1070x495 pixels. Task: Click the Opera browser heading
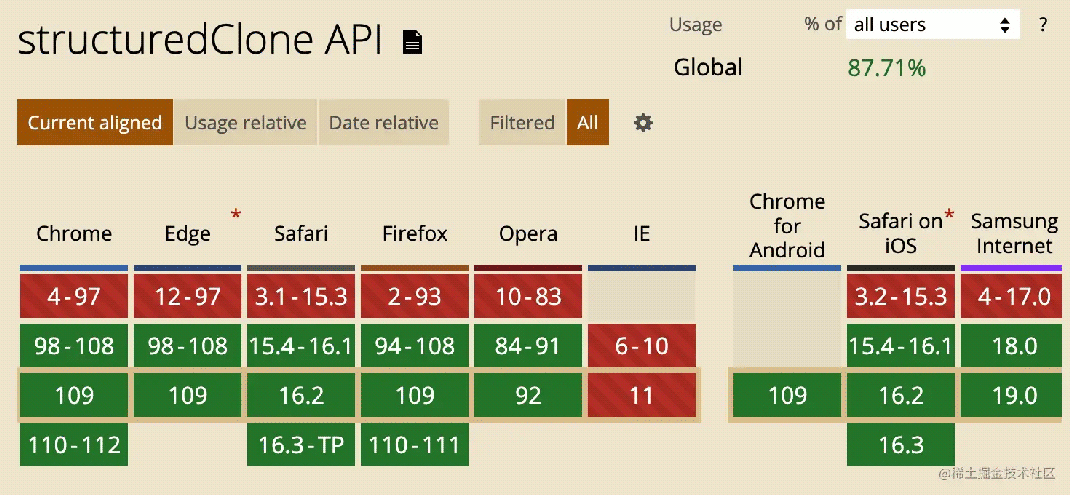coord(528,234)
